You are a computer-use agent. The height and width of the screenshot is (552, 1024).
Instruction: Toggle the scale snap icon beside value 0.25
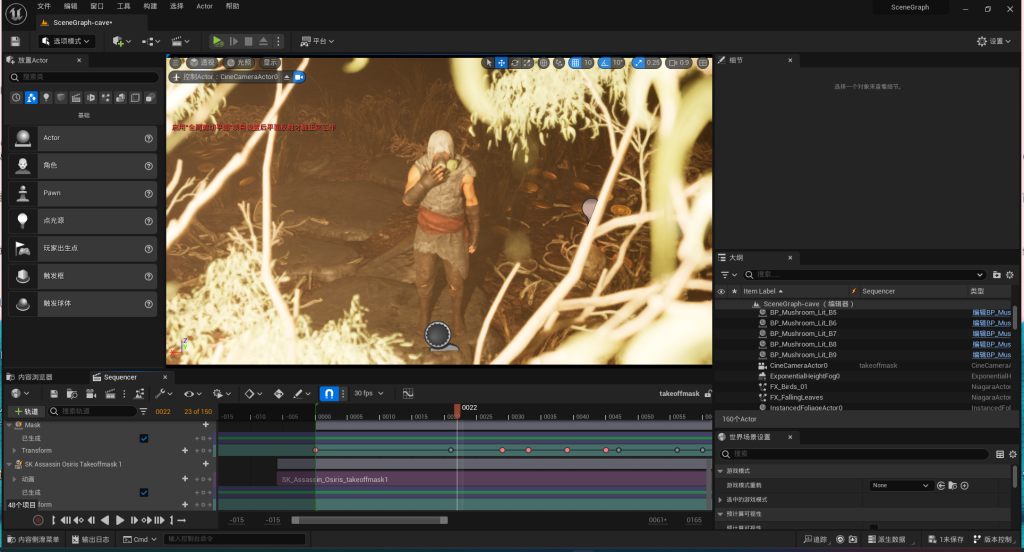[x=638, y=63]
